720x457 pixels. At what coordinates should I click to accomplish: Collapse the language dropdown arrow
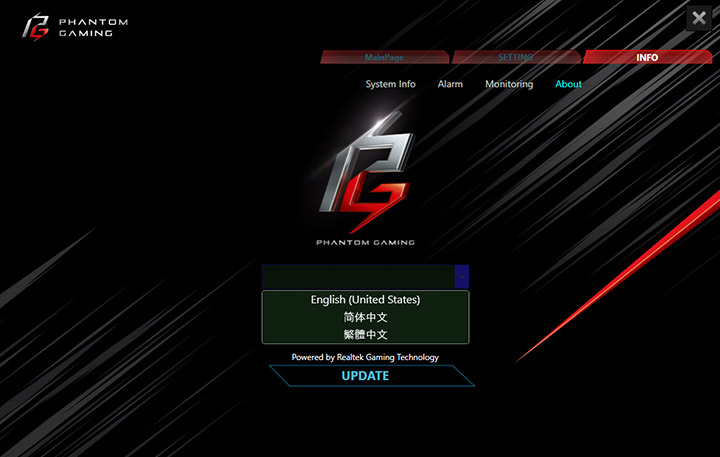tap(462, 276)
